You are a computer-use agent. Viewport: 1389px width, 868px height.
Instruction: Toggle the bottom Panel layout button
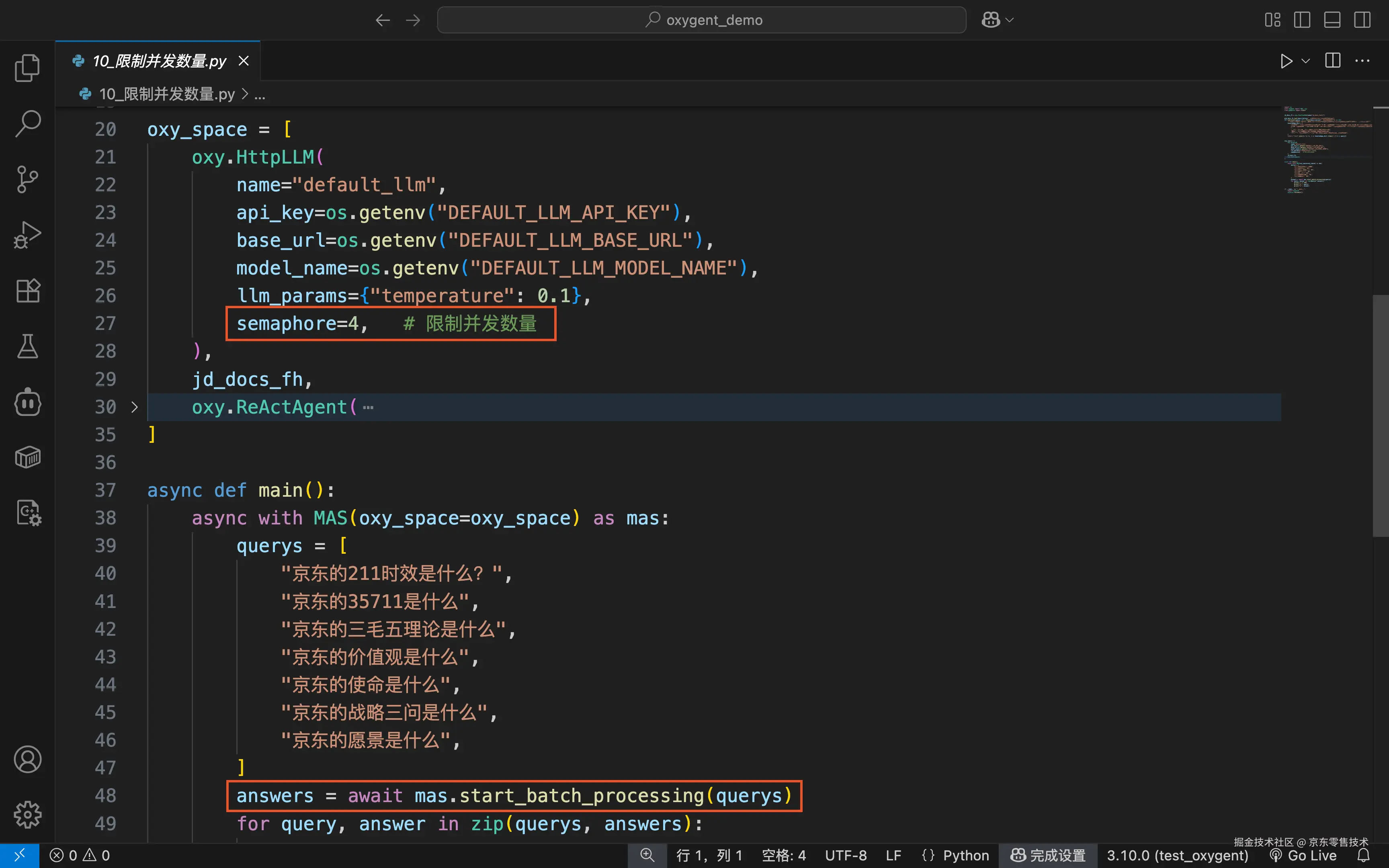click(x=1332, y=20)
